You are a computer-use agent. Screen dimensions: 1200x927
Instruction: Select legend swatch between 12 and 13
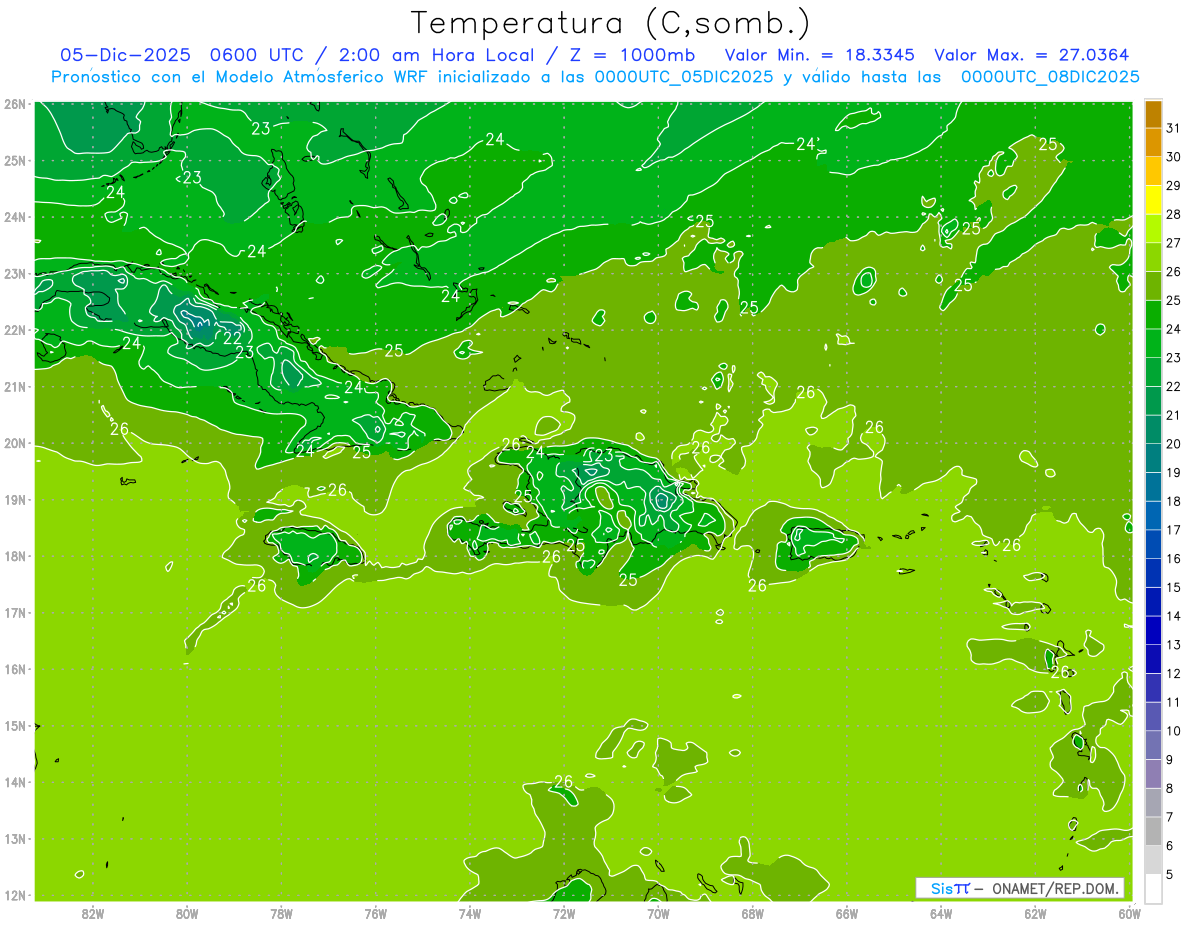[x=1153, y=659]
